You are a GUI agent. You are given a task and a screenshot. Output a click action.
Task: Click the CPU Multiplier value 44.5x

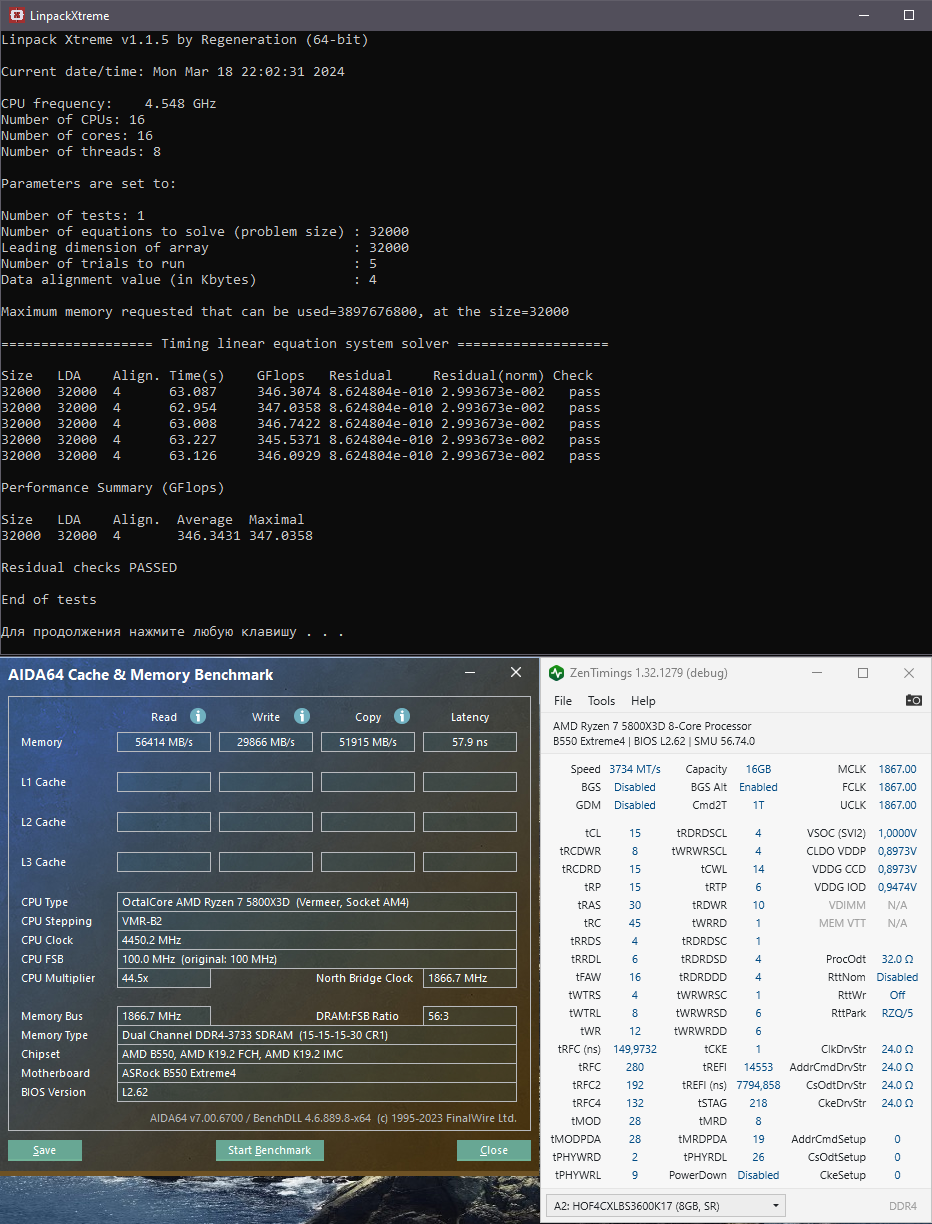(164, 978)
